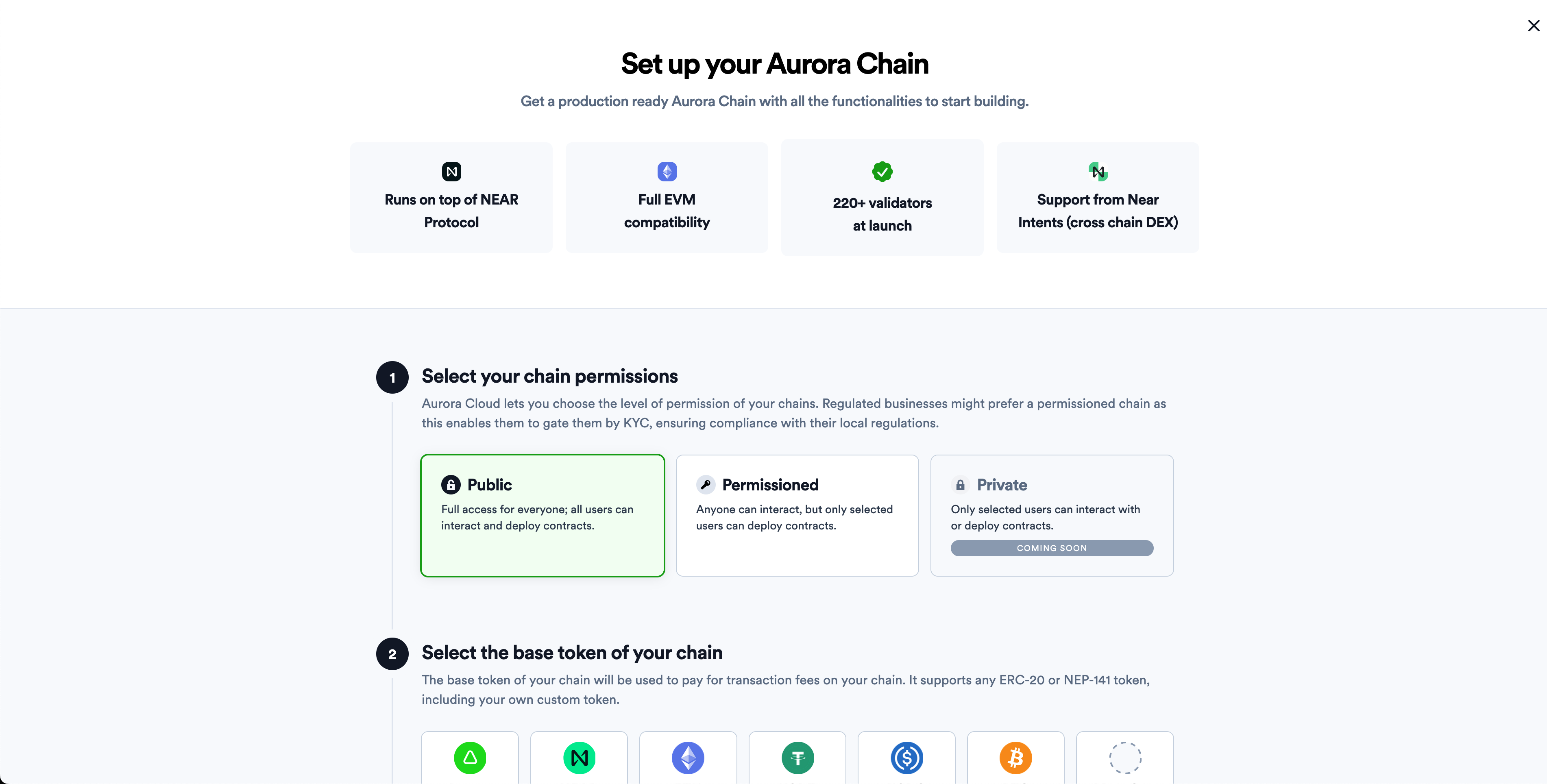Open the Full EVM compatibility card

(667, 197)
